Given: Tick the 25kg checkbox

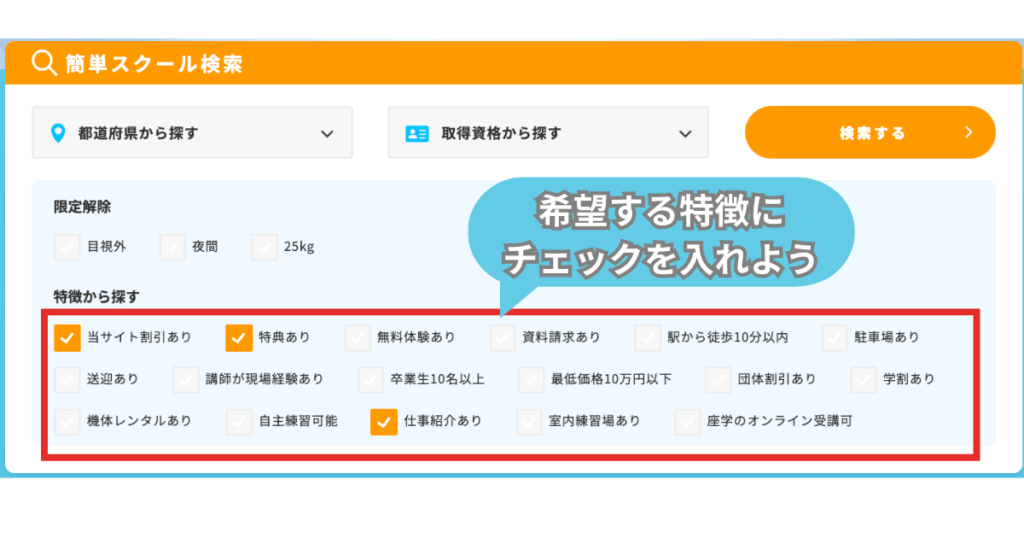Looking at the screenshot, I should click(x=264, y=246).
